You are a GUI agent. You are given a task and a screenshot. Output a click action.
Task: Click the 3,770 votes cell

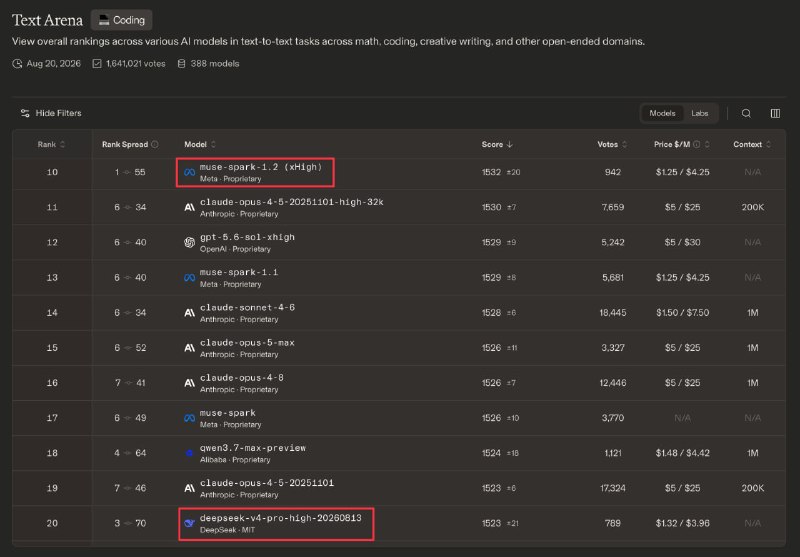(x=612, y=418)
